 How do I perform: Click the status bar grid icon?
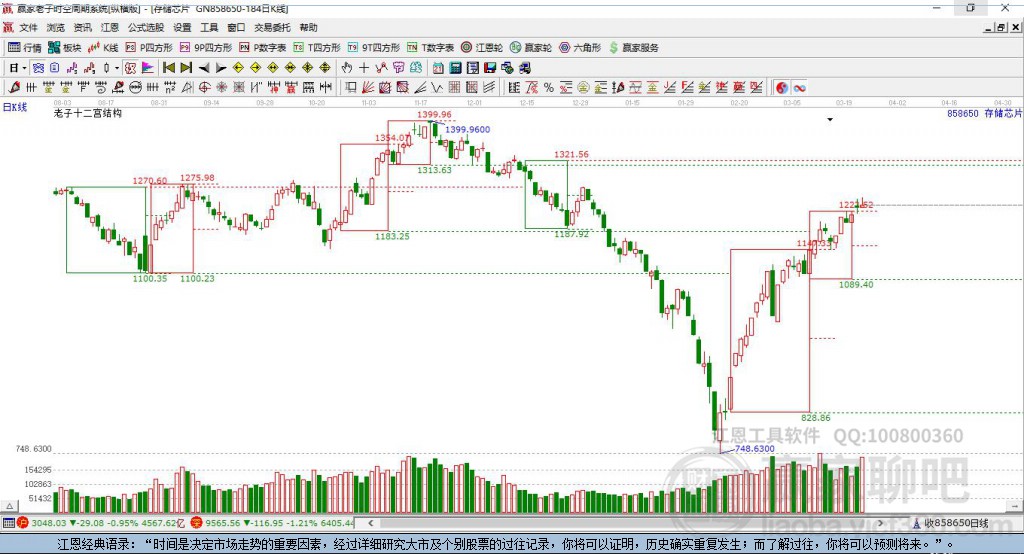(x=8, y=523)
